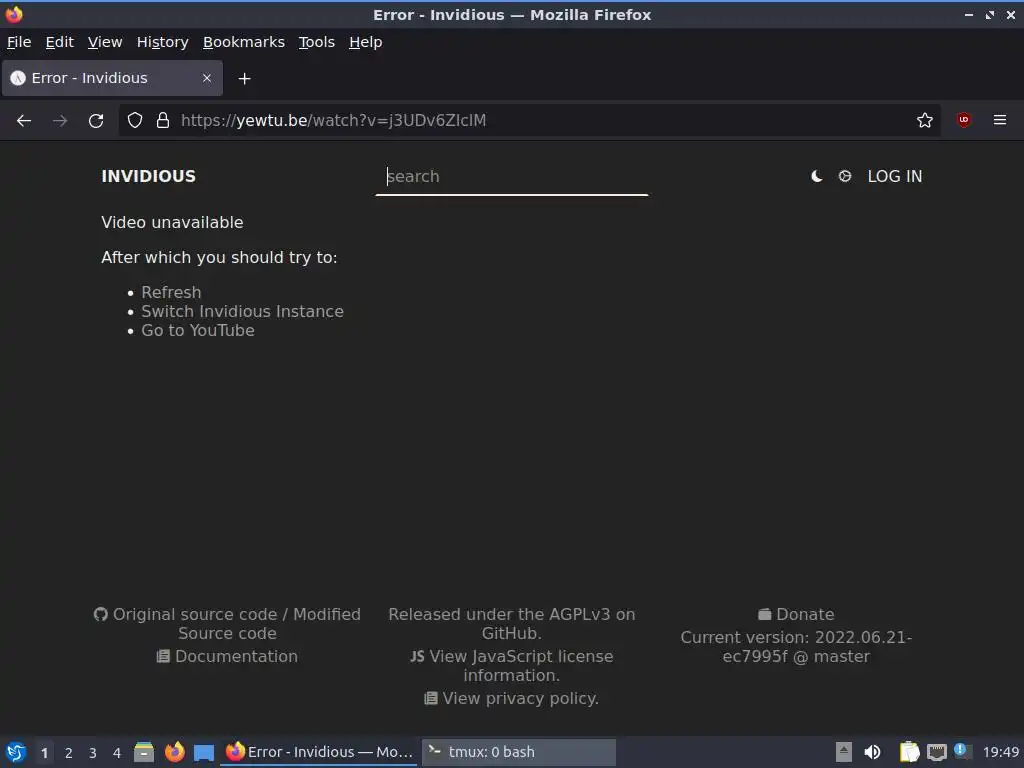Focus the Invidious search field
The width and height of the screenshot is (1024, 768).
click(x=511, y=176)
